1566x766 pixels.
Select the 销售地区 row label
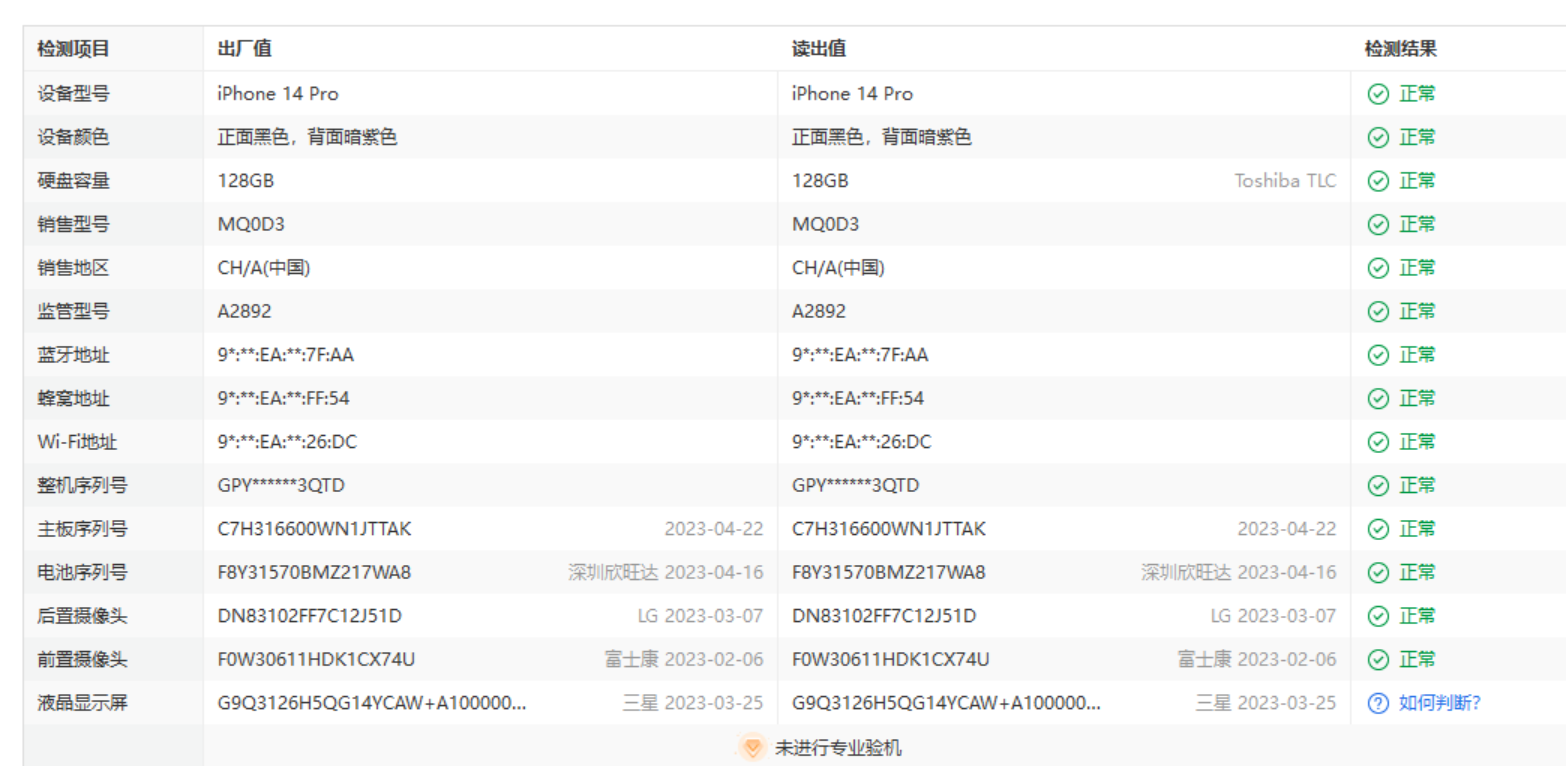(x=73, y=268)
